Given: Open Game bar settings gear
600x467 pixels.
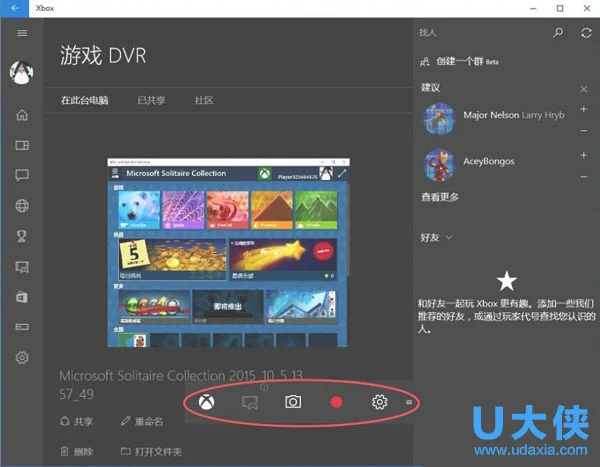Looking at the screenshot, I should coord(380,402).
